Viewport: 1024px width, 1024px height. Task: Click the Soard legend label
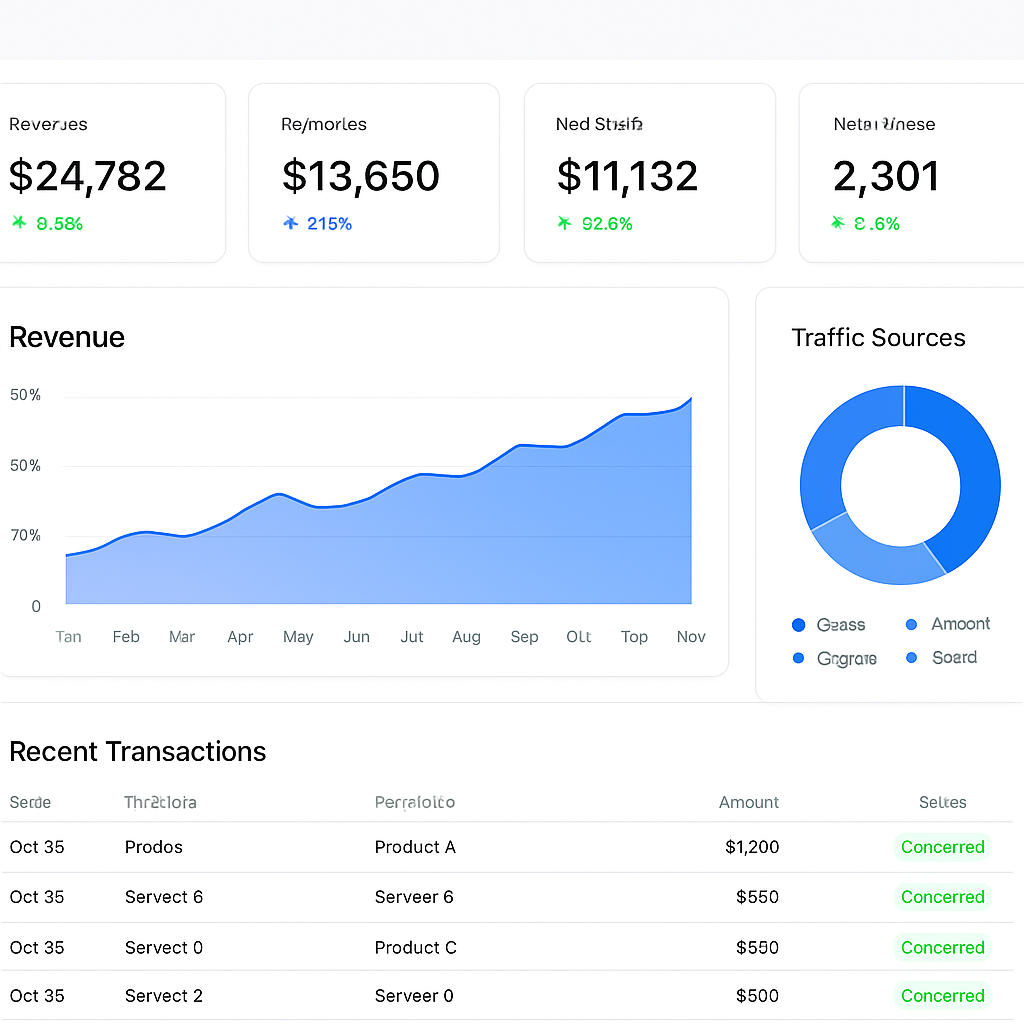(x=954, y=658)
